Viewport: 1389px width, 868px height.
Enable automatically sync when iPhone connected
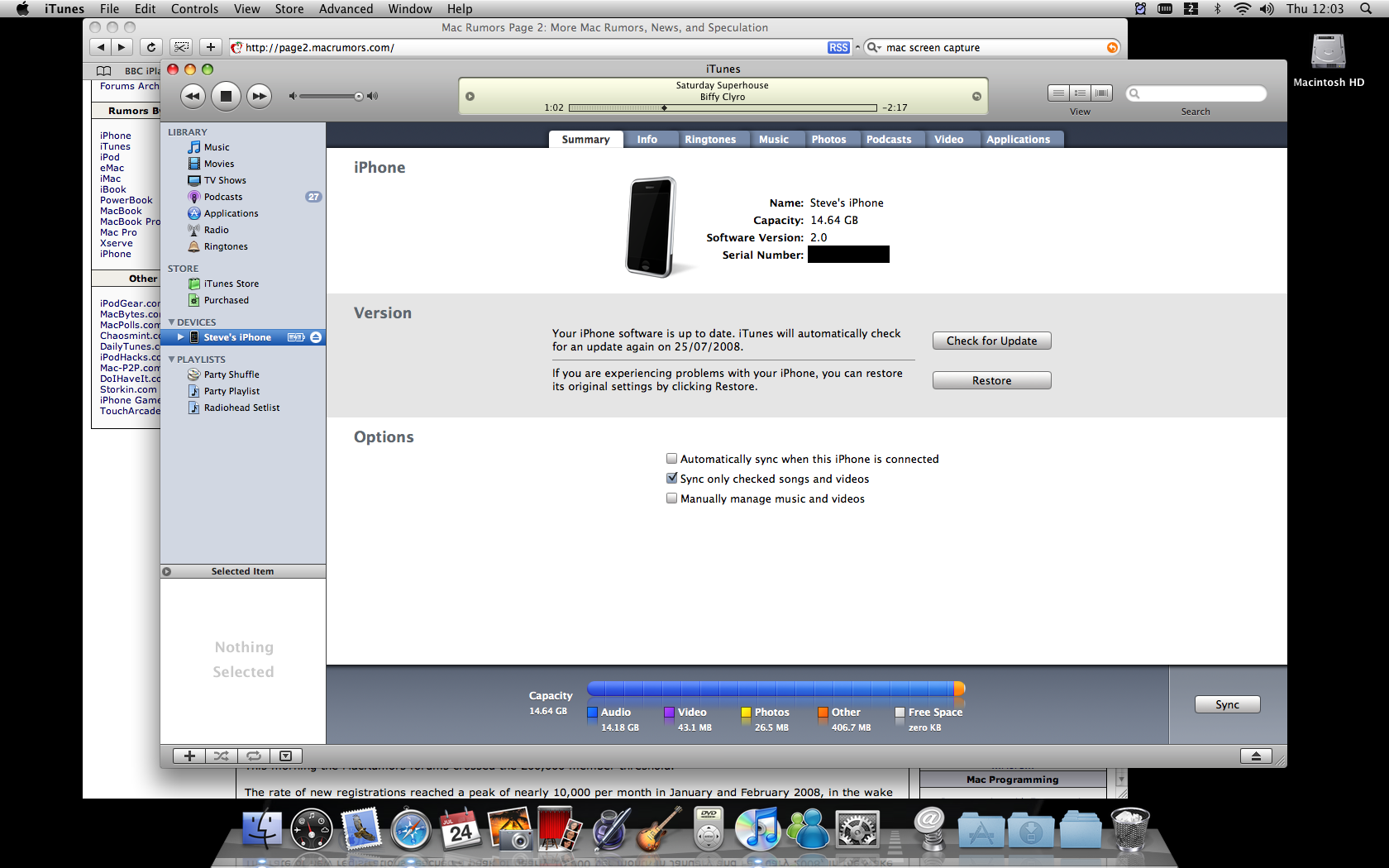671,459
